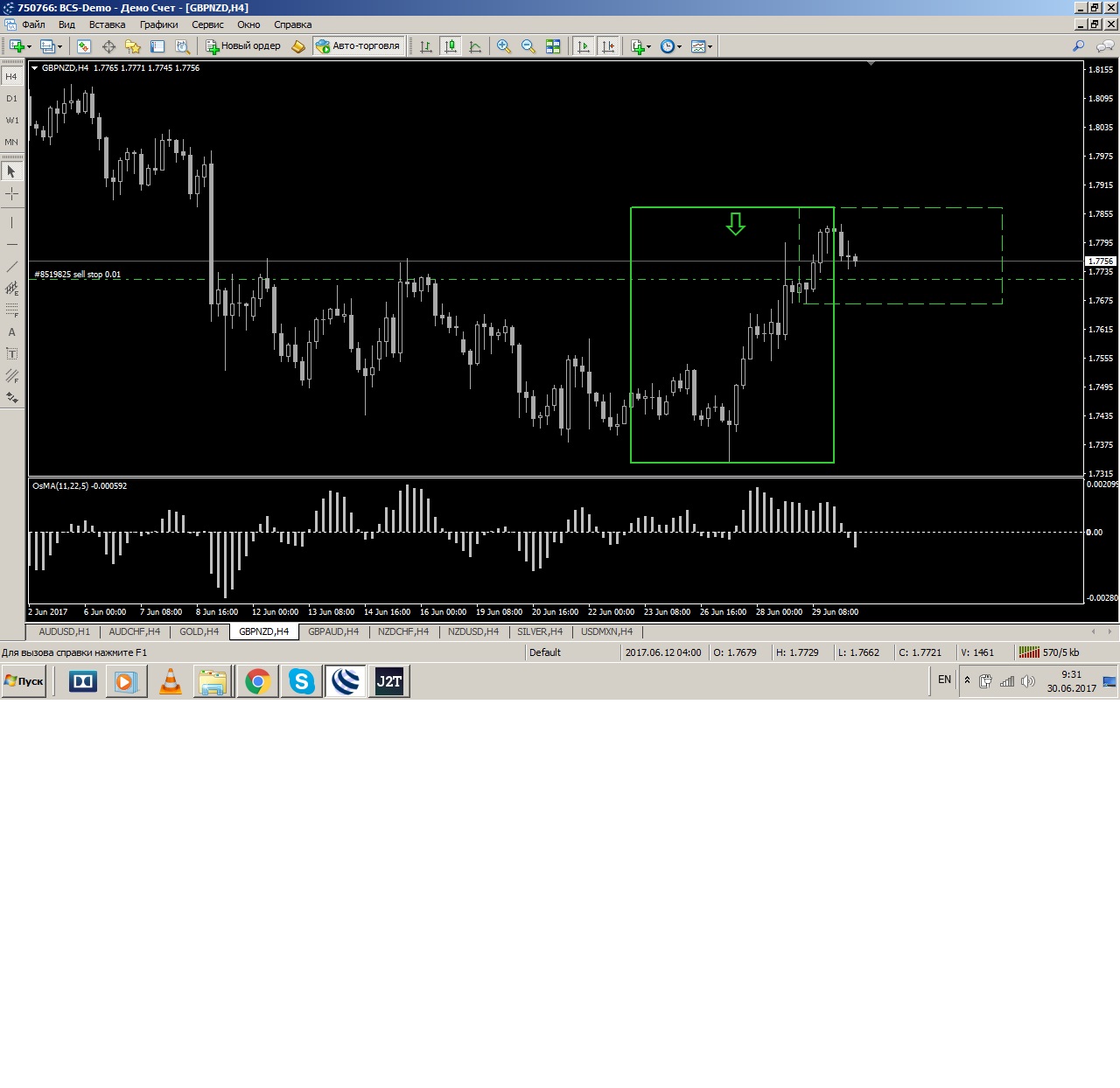Click the Пуск start button
Image resolution: width=1120 pixels, height=1088 pixels.
(x=24, y=681)
